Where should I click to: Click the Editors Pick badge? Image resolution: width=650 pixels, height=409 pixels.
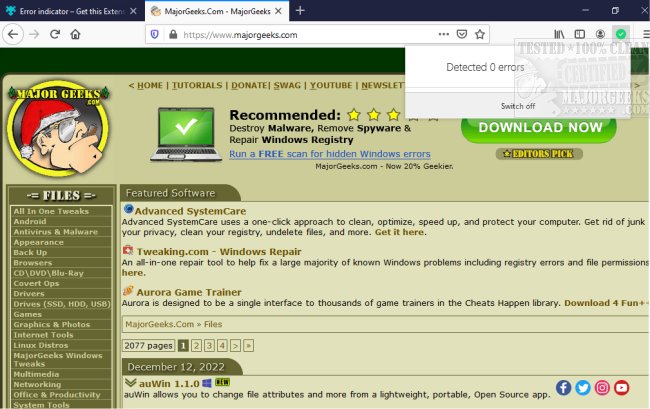(x=539, y=154)
